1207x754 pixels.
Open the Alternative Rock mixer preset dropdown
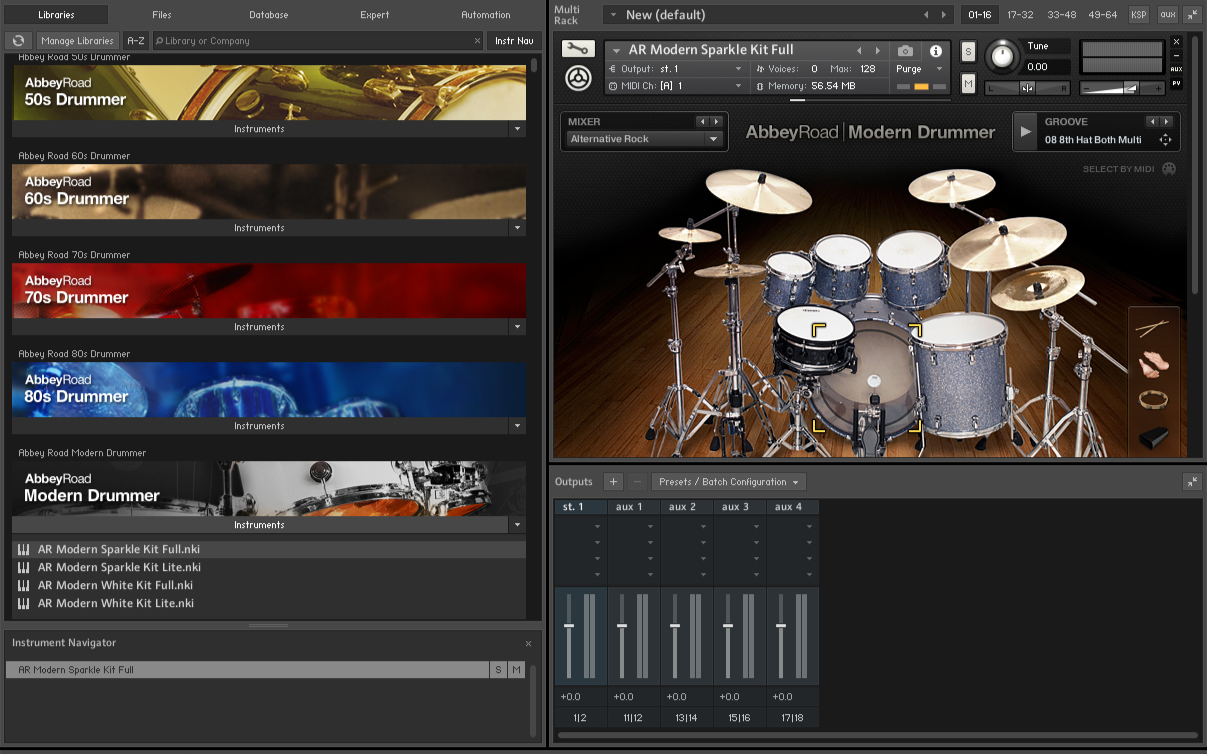[x=645, y=139]
